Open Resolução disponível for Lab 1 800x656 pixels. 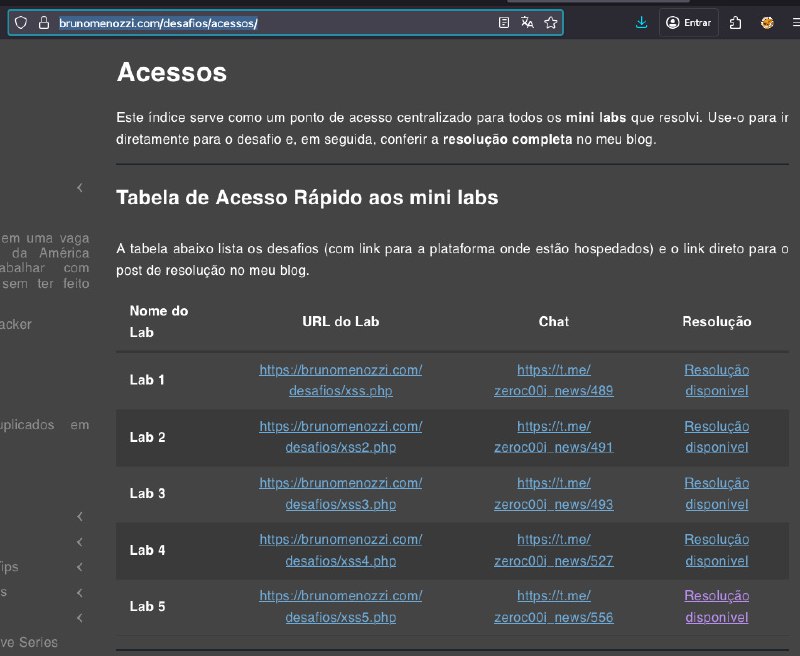click(x=716, y=380)
